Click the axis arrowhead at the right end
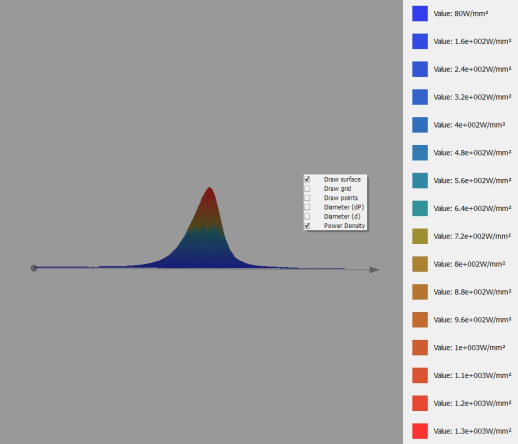Image resolution: width=518 pixels, height=444 pixels. (375, 270)
